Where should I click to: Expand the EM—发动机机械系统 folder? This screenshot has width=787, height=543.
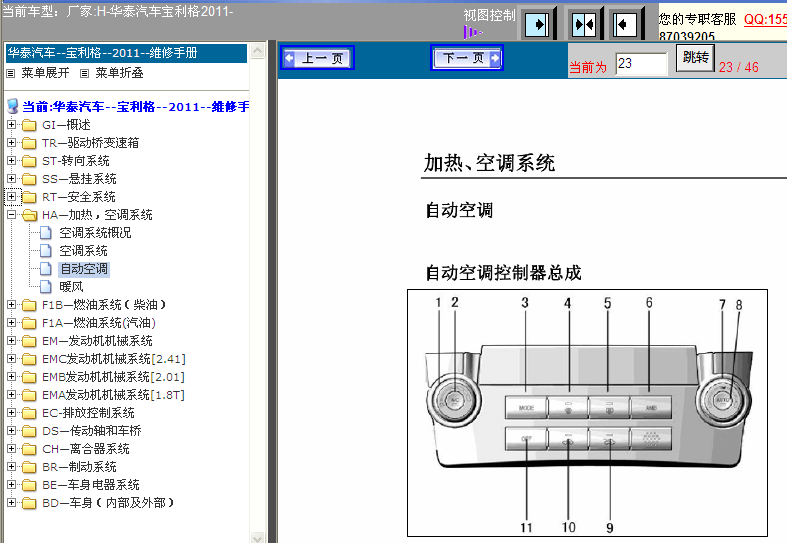[x=11, y=341]
